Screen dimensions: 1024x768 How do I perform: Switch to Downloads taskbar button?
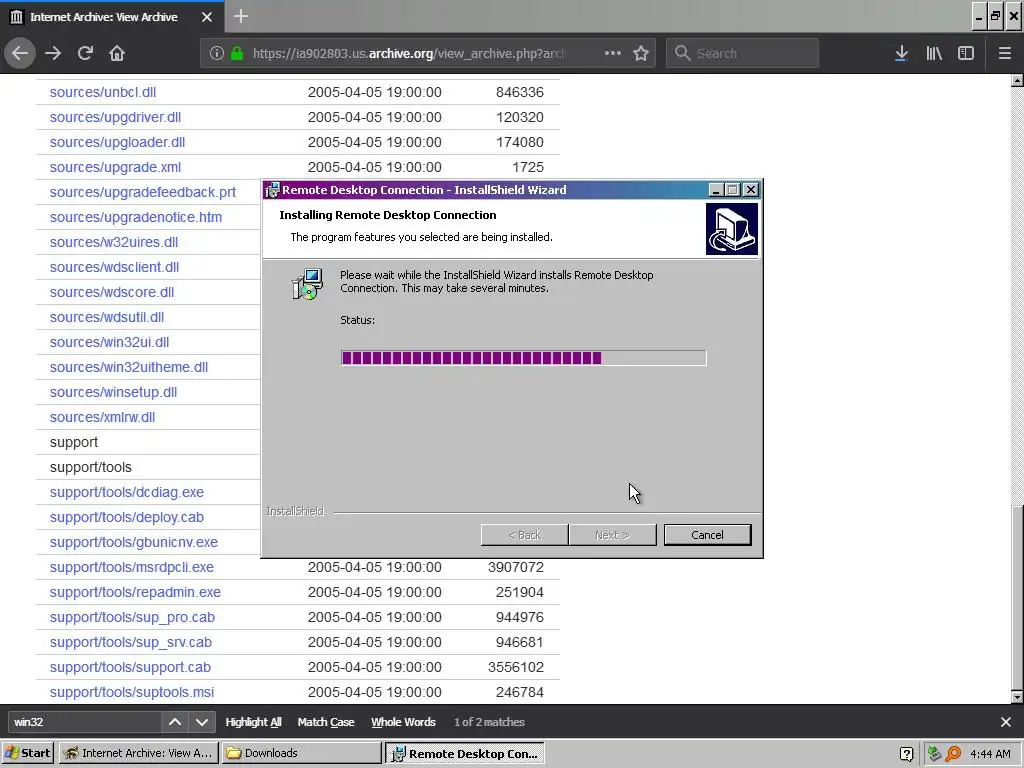(x=301, y=753)
